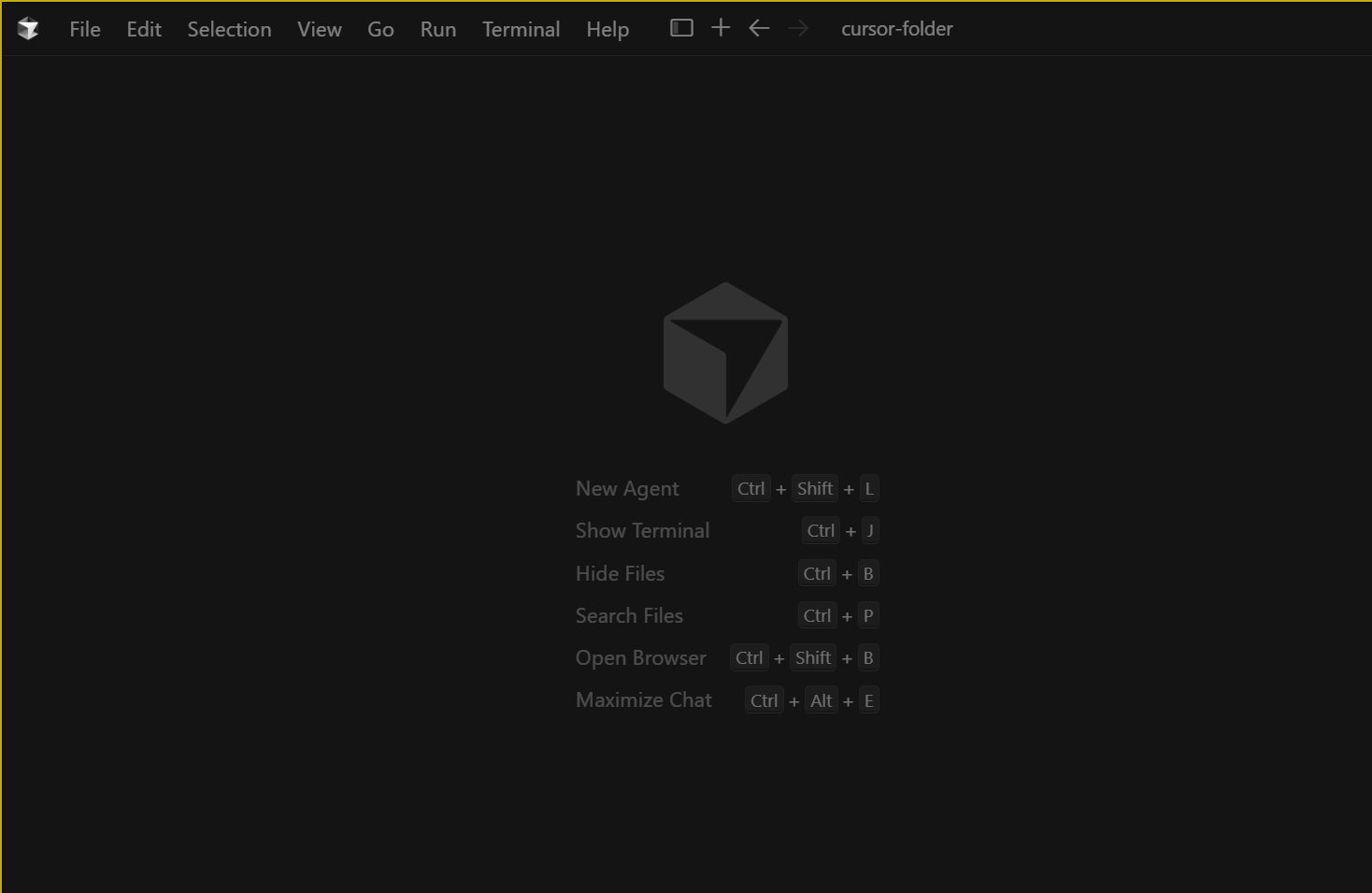Click the Show Terminal shortcut label
This screenshot has width=1372, height=893.
point(642,531)
